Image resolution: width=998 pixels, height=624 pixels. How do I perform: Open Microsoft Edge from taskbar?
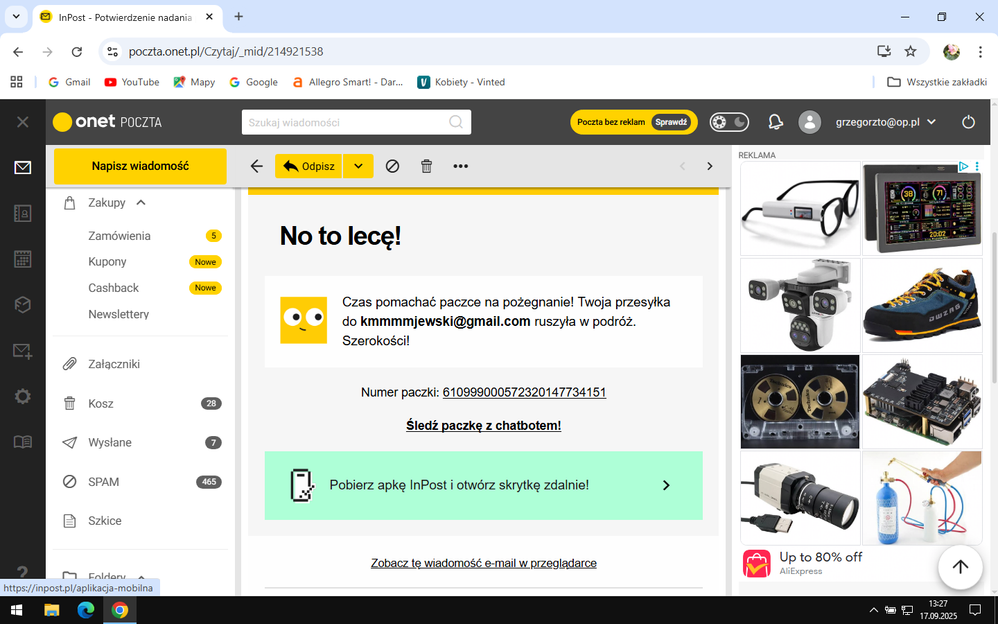click(85, 611)
